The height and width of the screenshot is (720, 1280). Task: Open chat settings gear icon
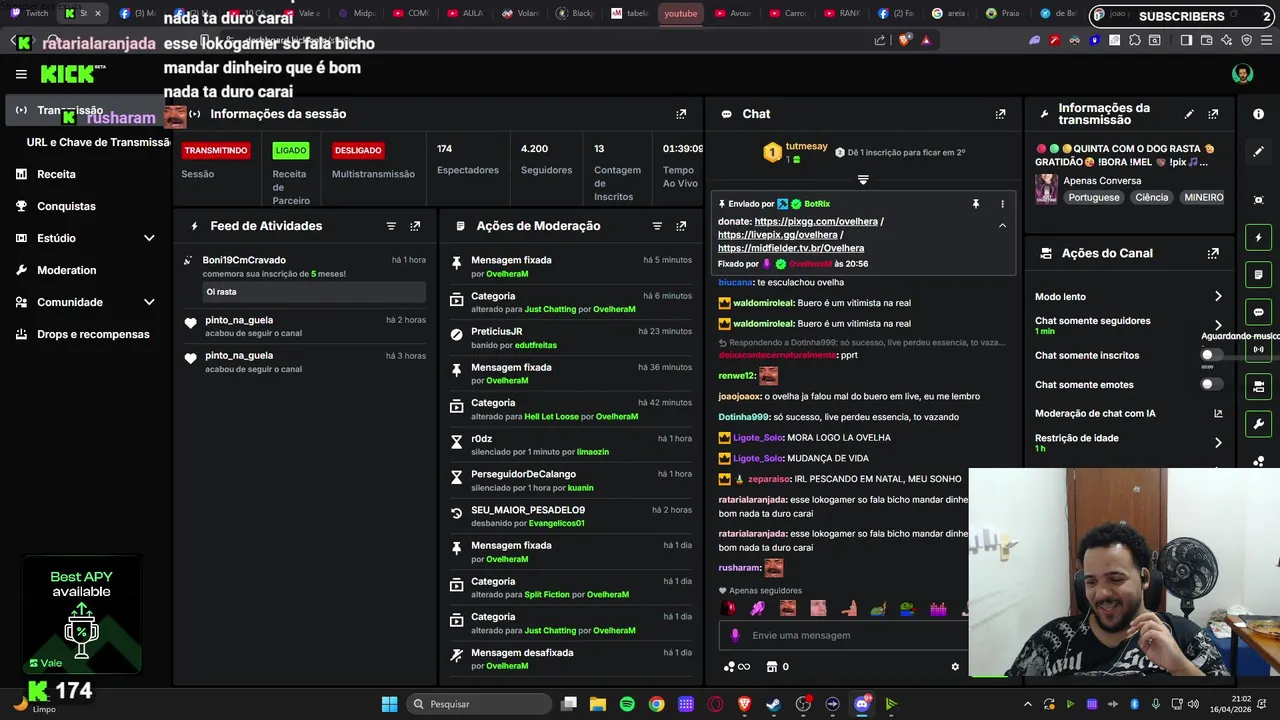click(955, 667)
